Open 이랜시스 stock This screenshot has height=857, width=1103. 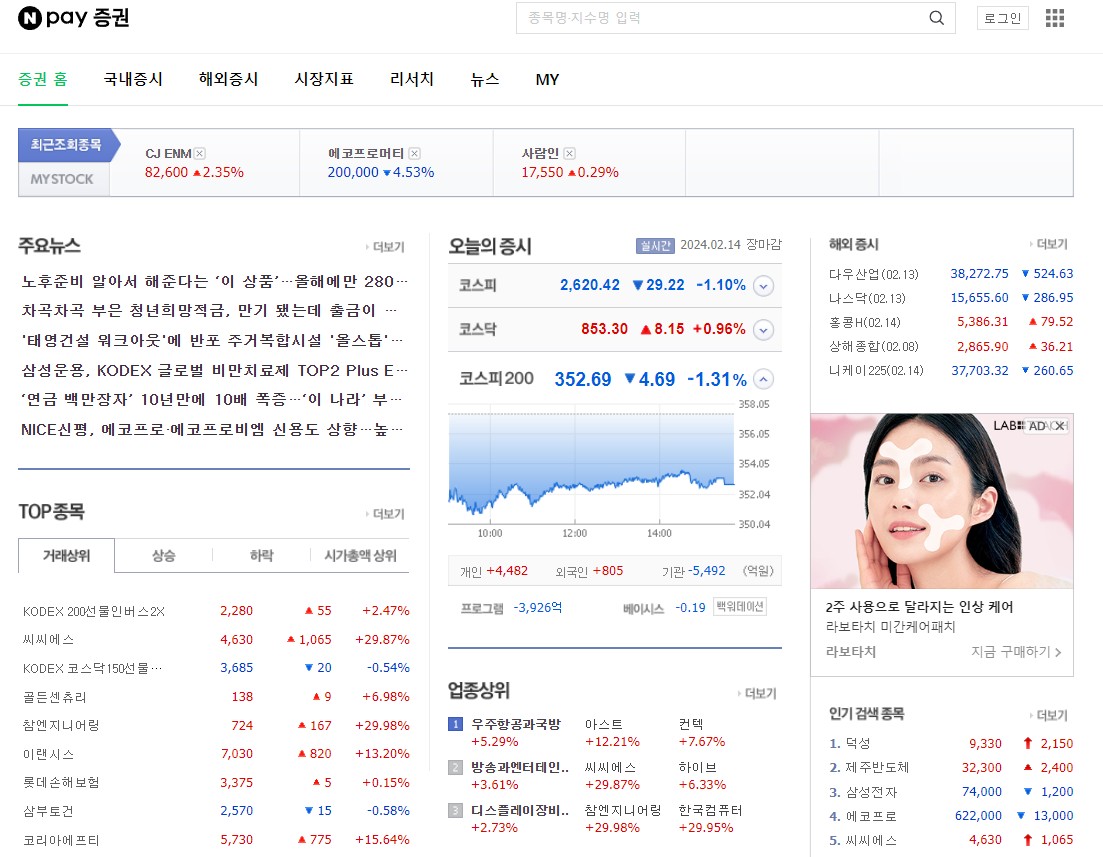[x=48, y=754]
